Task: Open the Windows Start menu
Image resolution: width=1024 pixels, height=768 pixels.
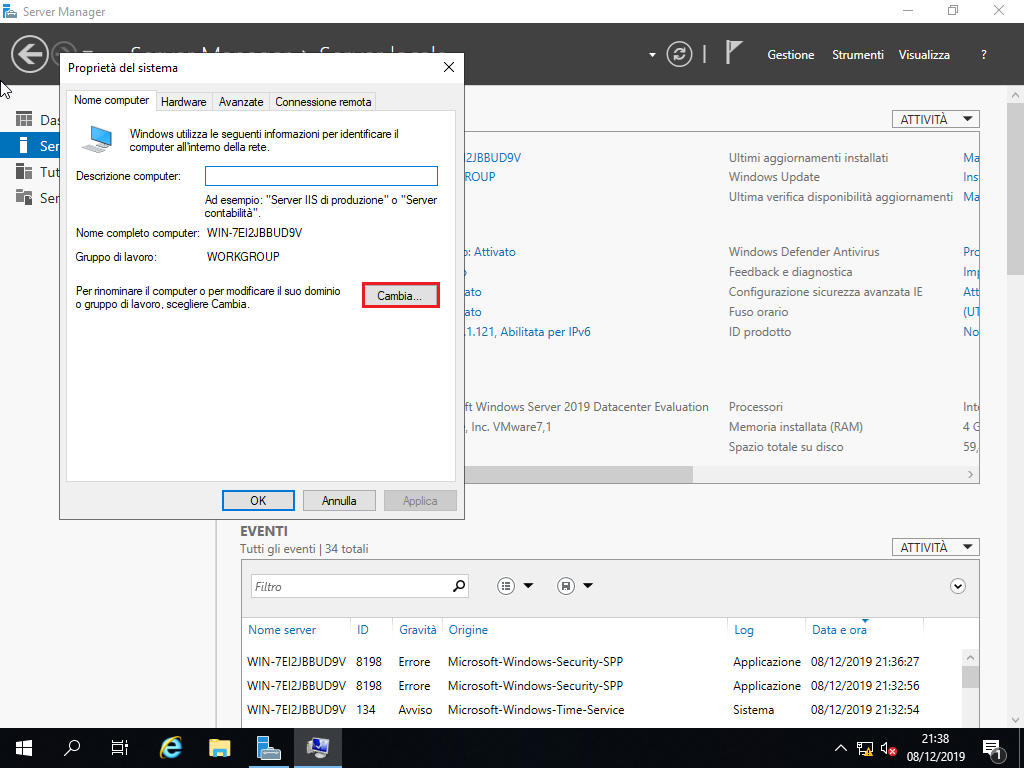Action: point(24,748)
